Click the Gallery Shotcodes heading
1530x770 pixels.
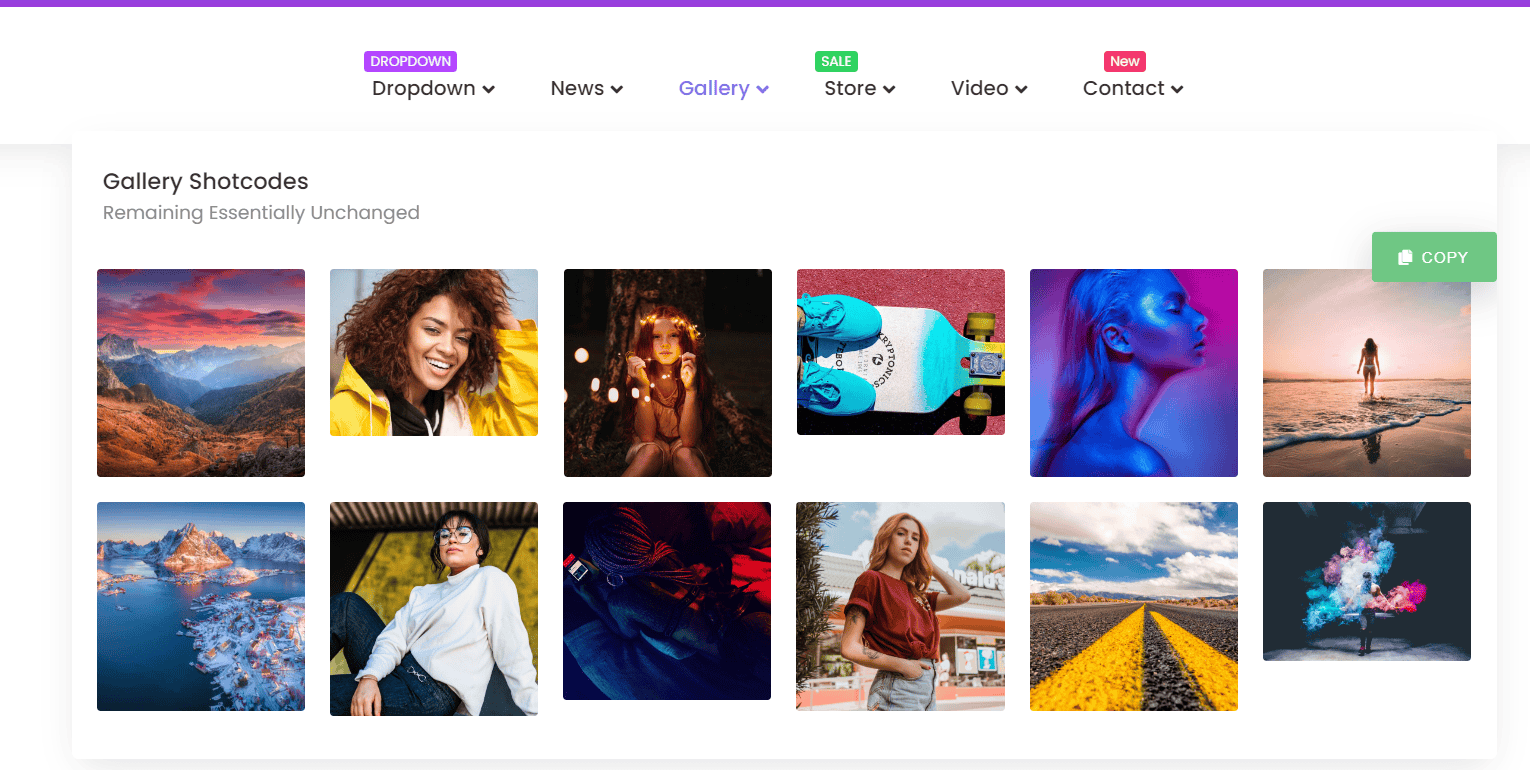tap(205, 181)
